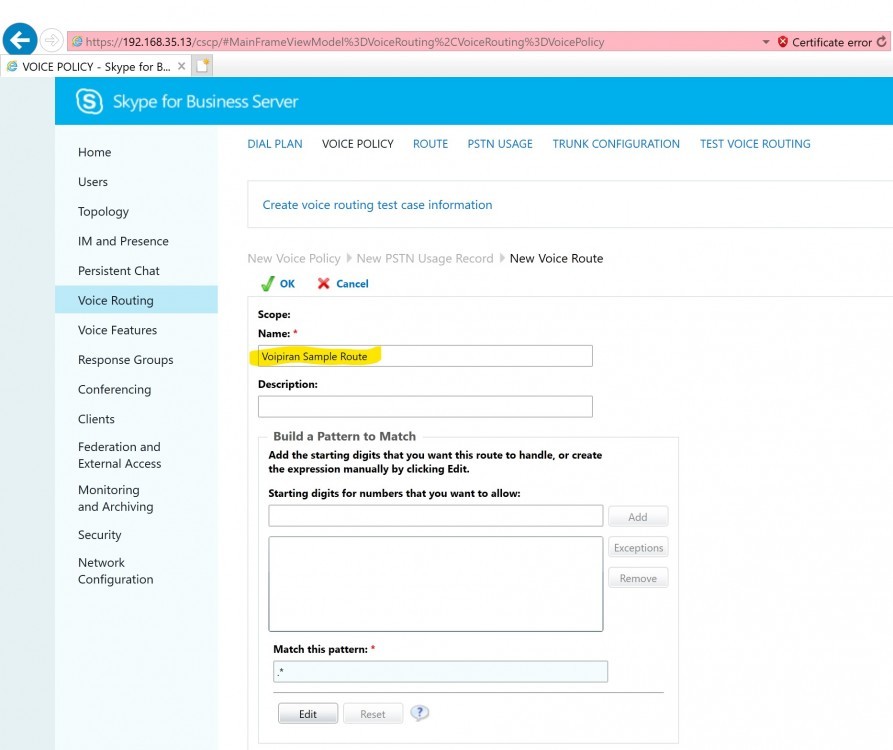This screenshot has height=750, width=893.
Task: Switch to the TRUNK CONFIGURATION tab
Action: [x=616, y=144]
